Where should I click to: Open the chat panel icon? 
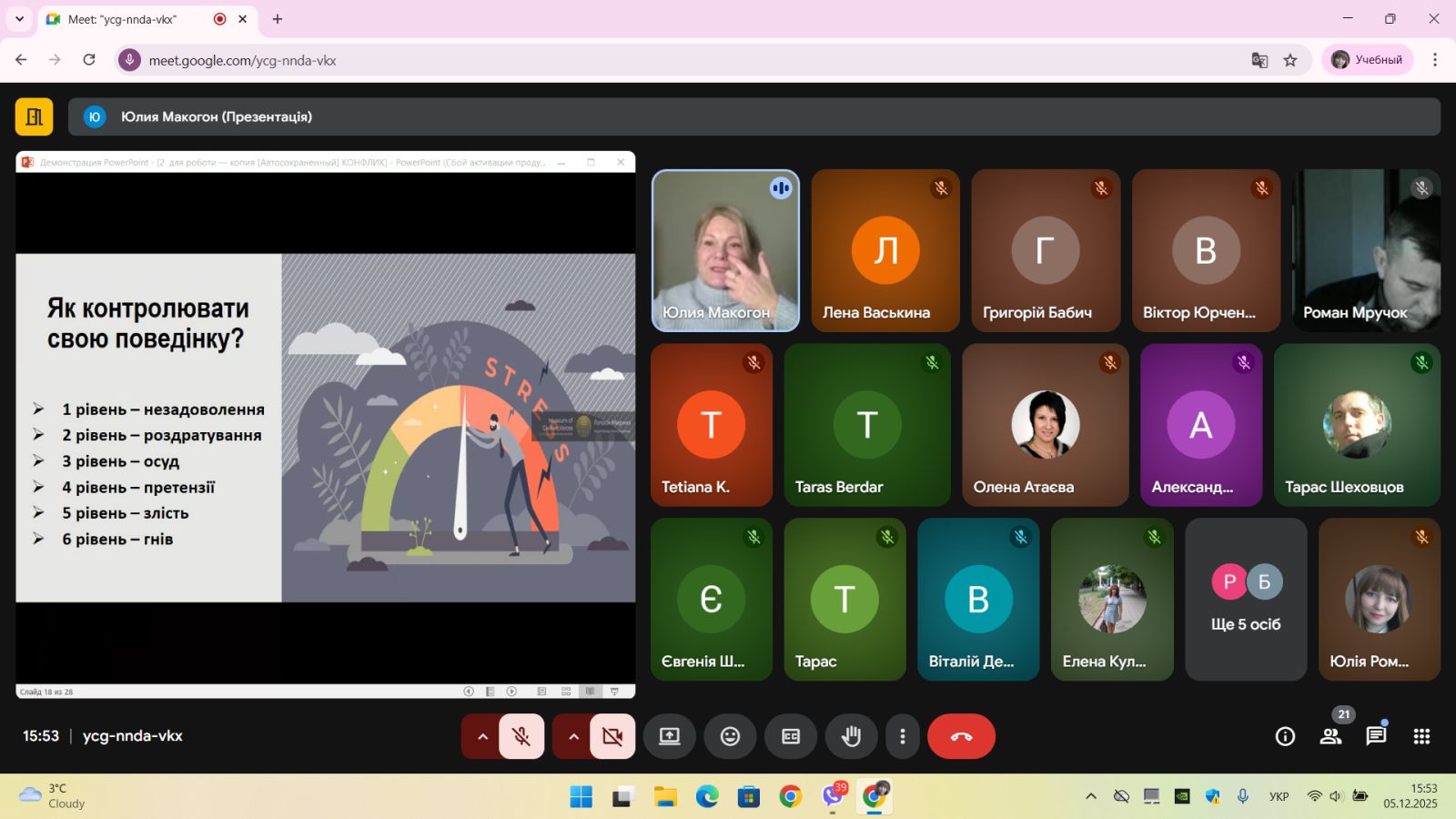pos(1376,736)
